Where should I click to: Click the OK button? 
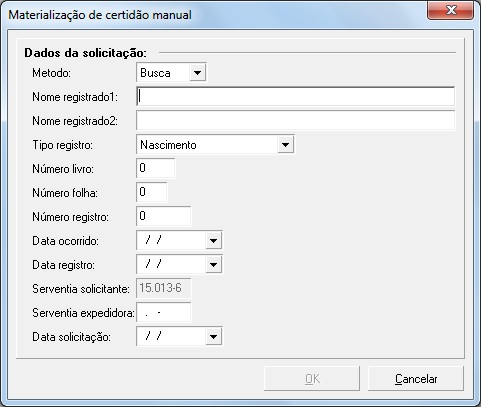312,379
